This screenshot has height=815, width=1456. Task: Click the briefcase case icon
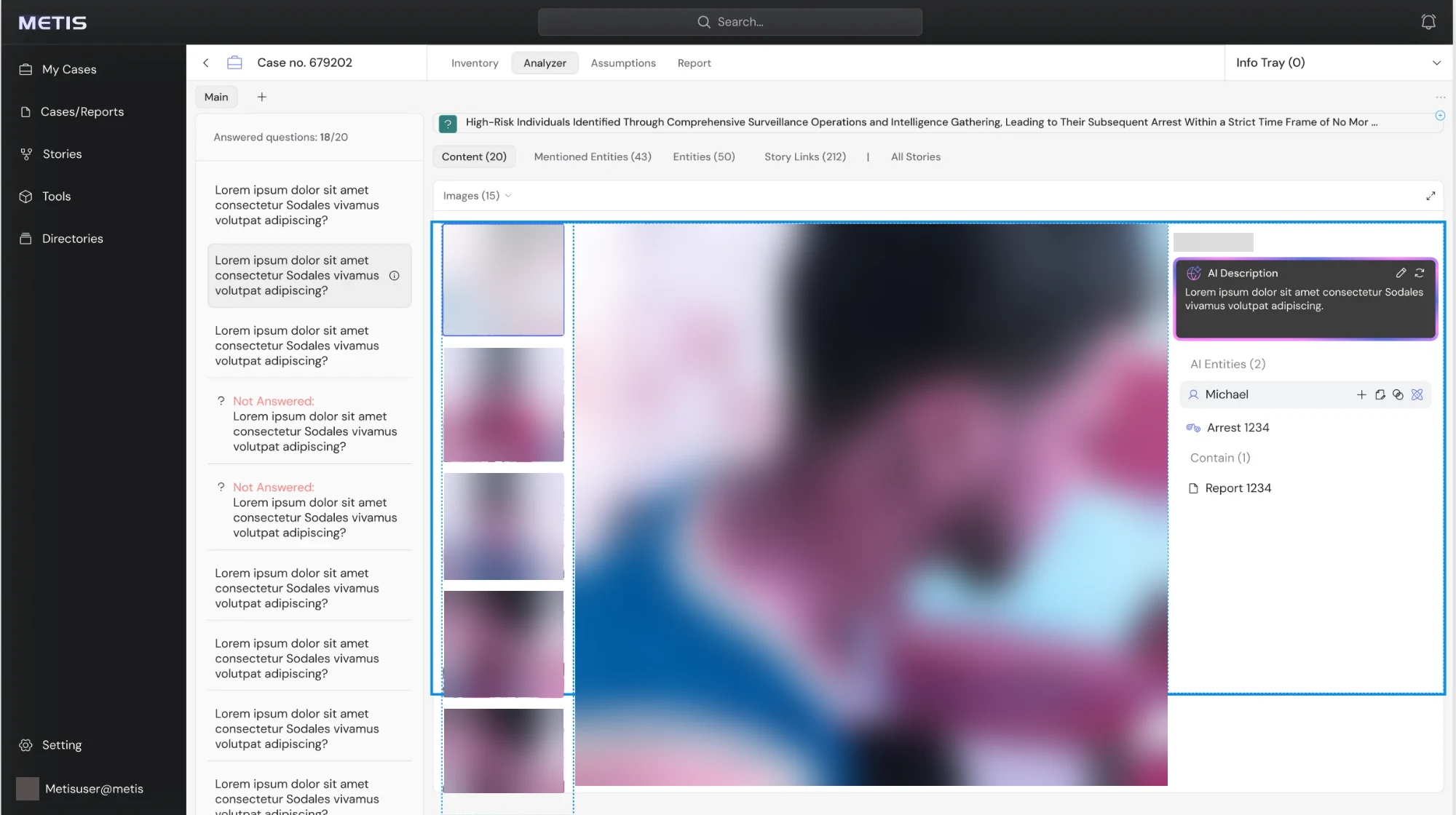click(234, 63)
